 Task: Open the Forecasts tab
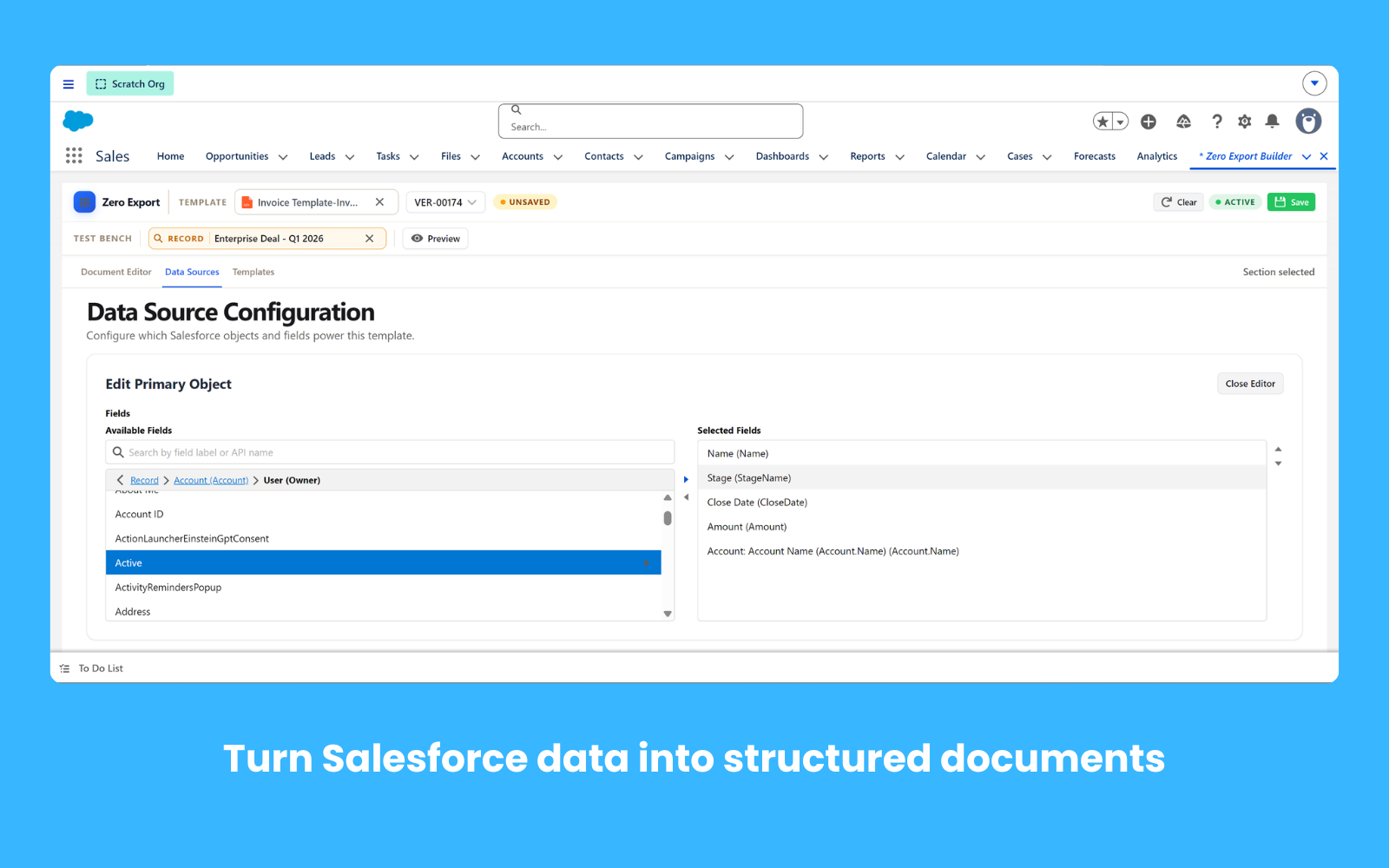(1095, 156)
